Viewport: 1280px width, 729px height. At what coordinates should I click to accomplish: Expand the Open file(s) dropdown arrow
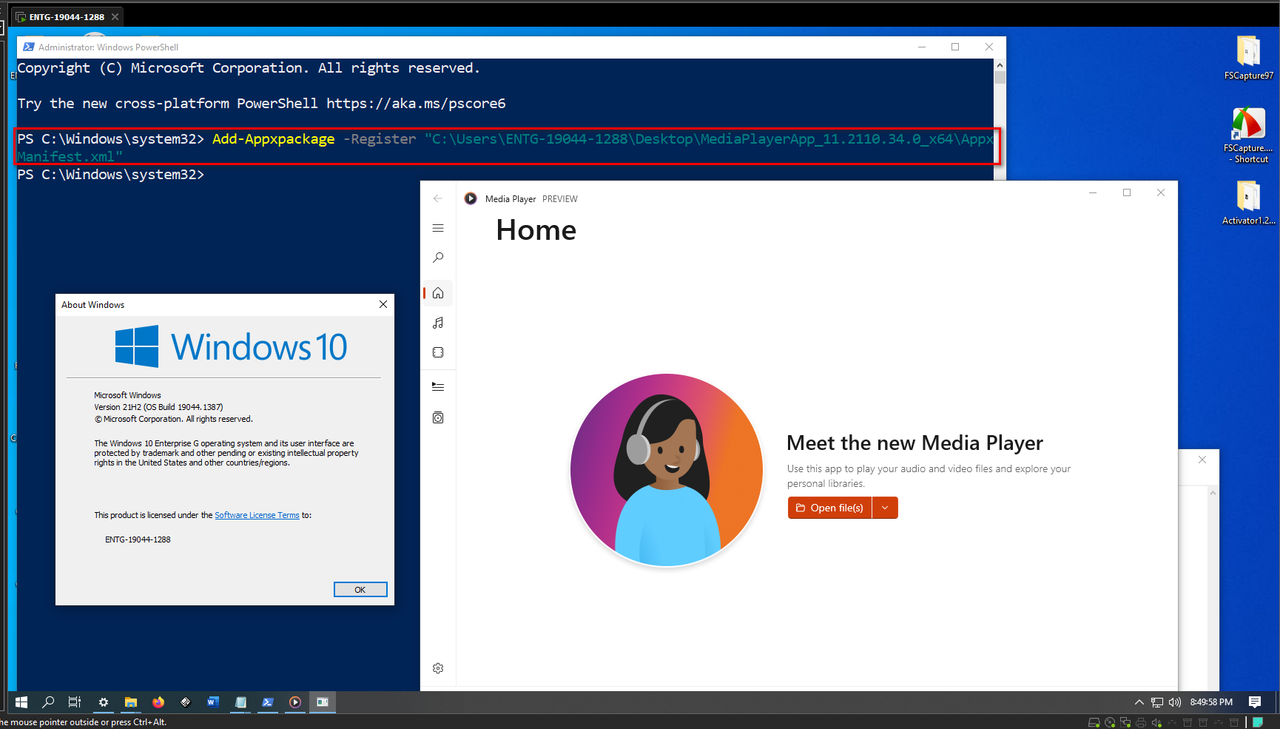885,508
